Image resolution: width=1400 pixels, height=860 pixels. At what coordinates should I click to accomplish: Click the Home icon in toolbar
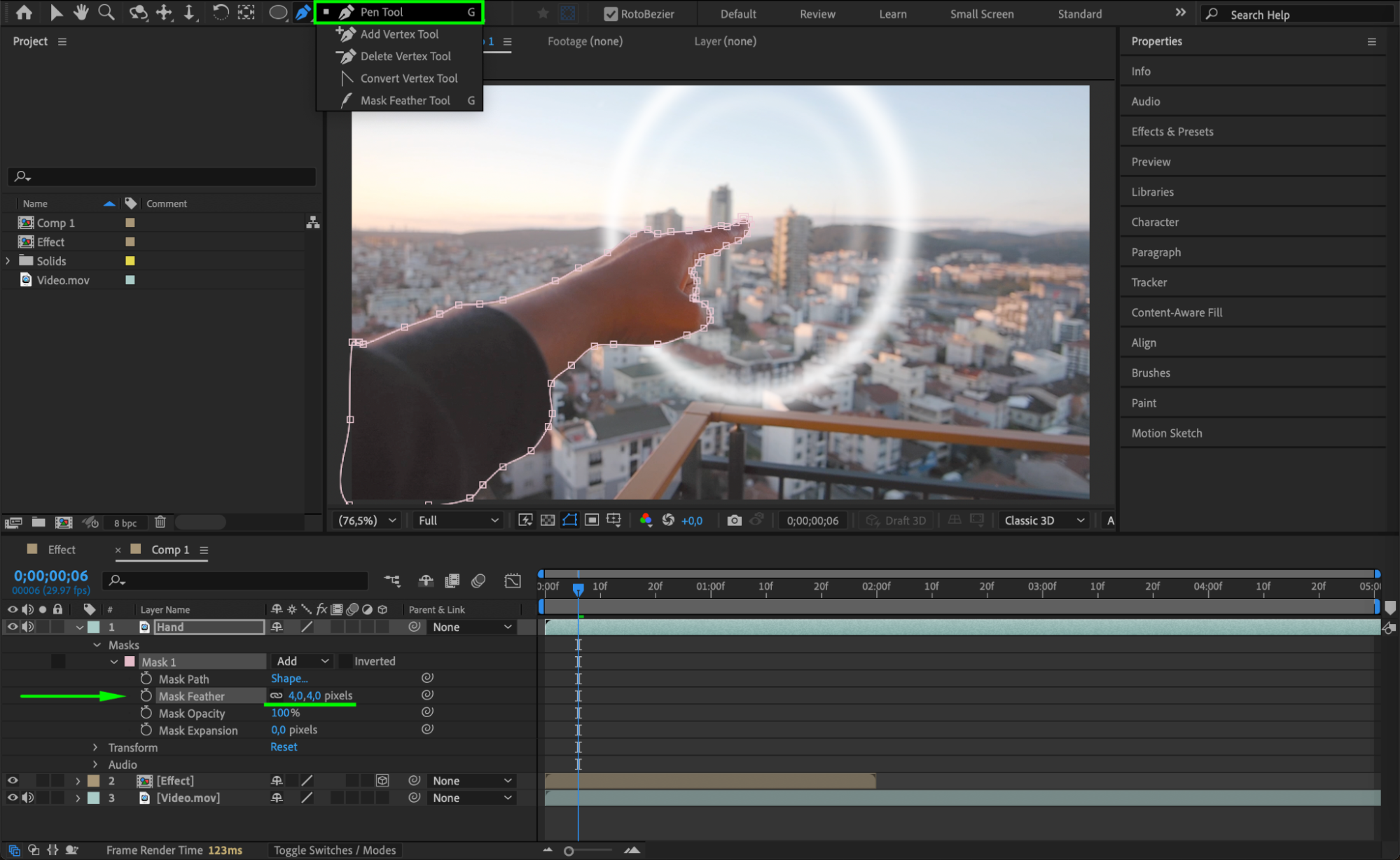click(x=24, y=12)
